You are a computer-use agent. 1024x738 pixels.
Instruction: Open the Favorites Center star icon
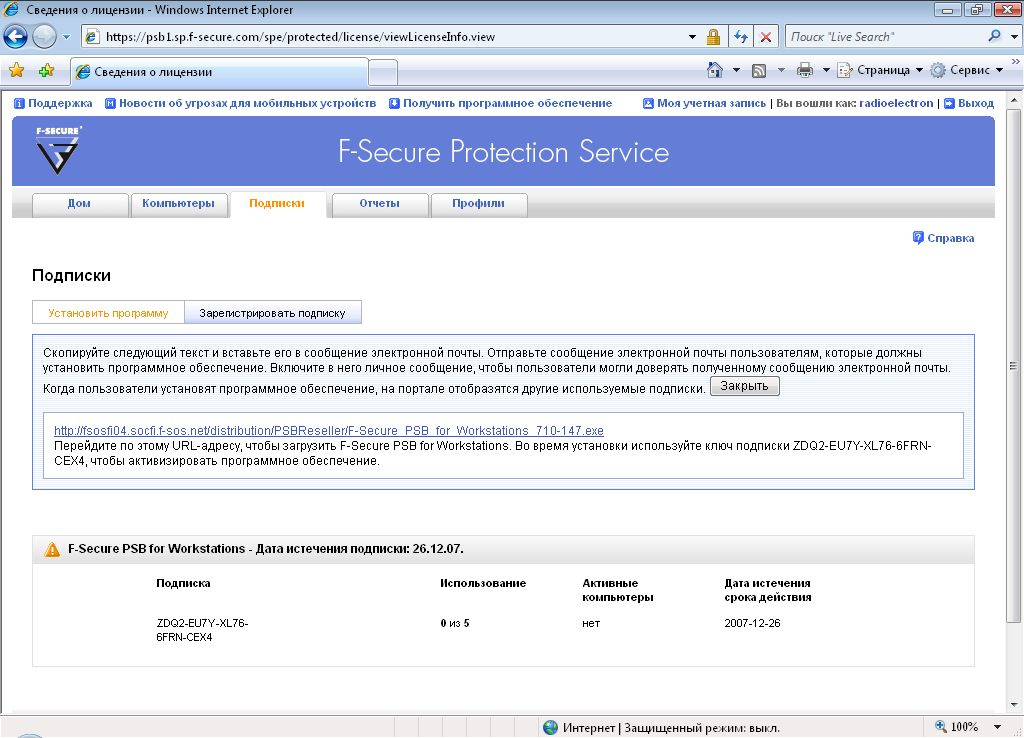pos(16,70)
